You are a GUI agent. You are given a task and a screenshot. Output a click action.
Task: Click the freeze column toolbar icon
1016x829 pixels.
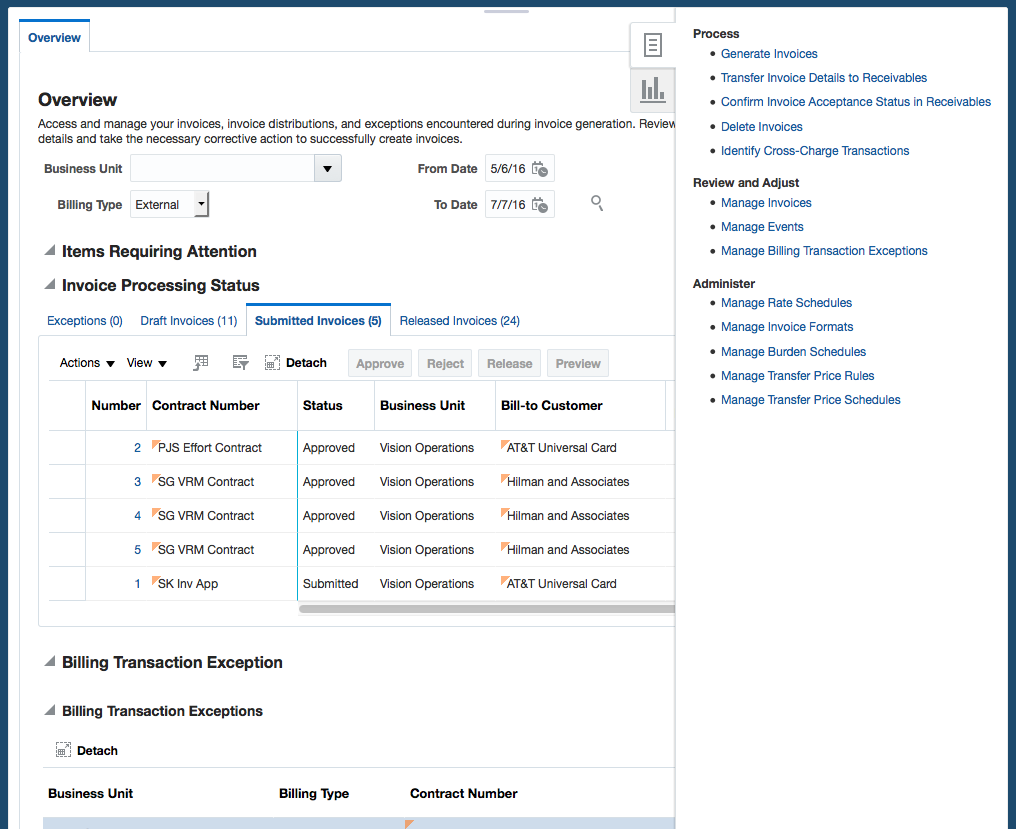click(x=201, y=363)
